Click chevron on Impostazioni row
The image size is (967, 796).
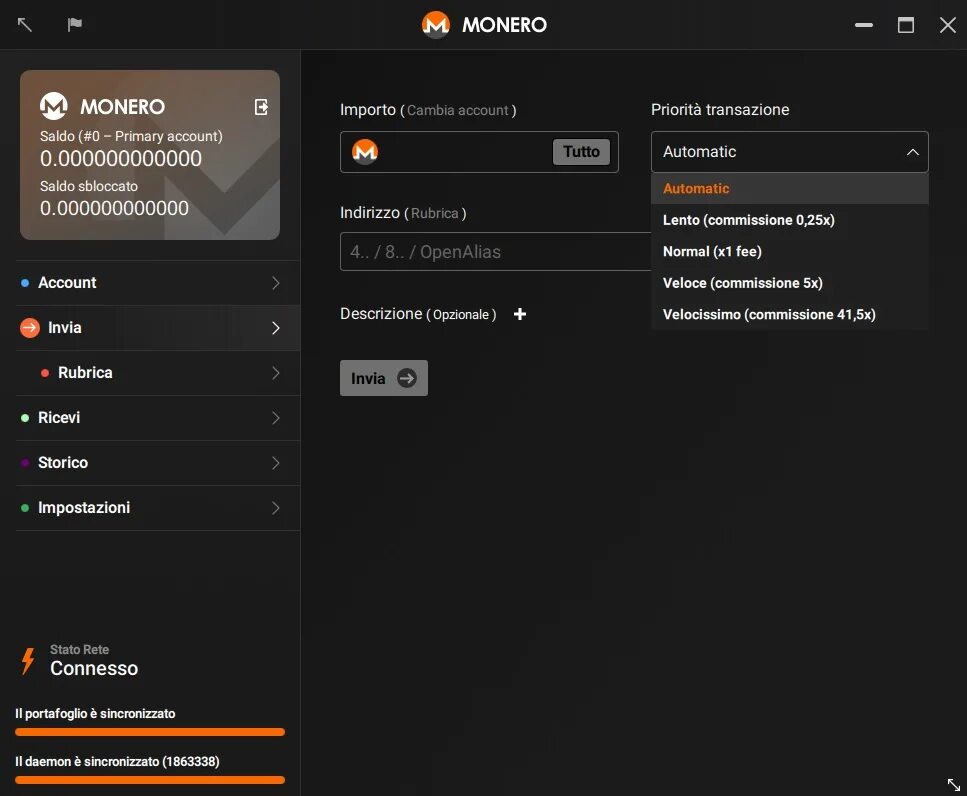coord(276,507)
